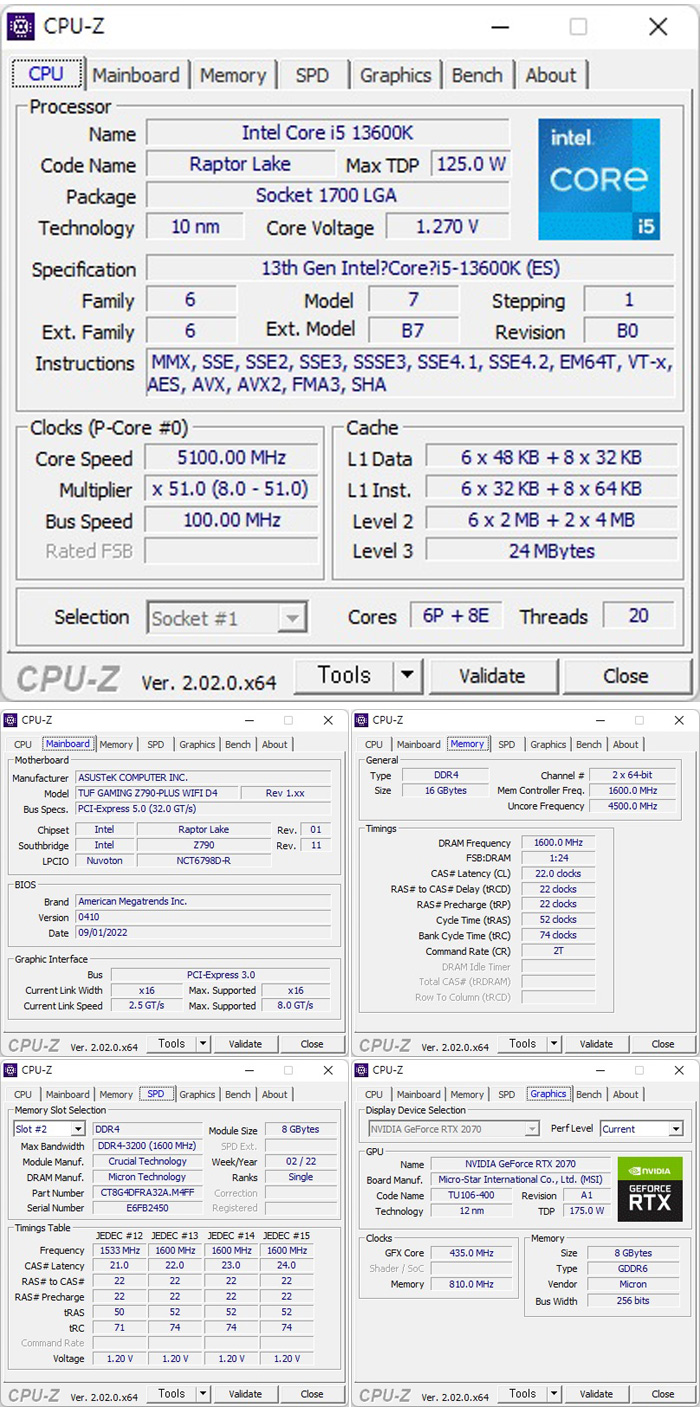Open Tools arrow in SPD window
Viewport: 700px width, 1410px height.
[203, 1394]
